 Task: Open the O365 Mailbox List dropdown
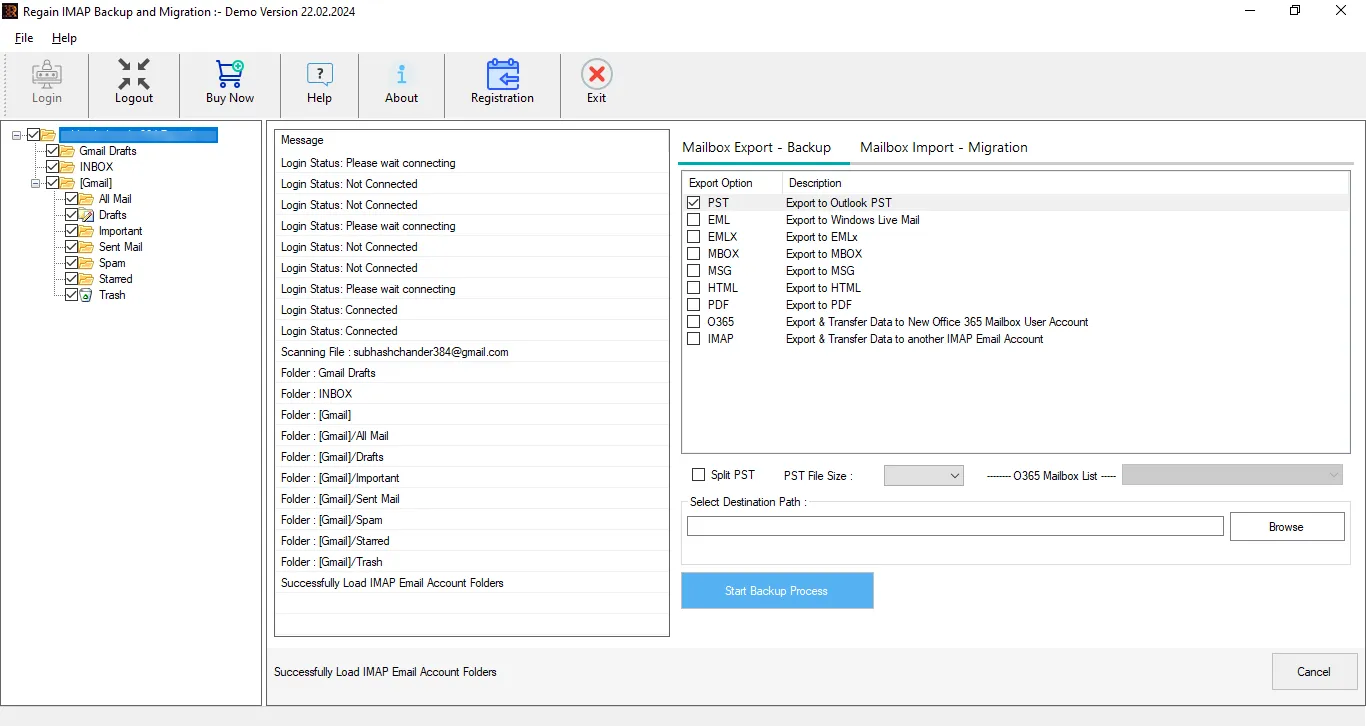(x=1233, y=476)
